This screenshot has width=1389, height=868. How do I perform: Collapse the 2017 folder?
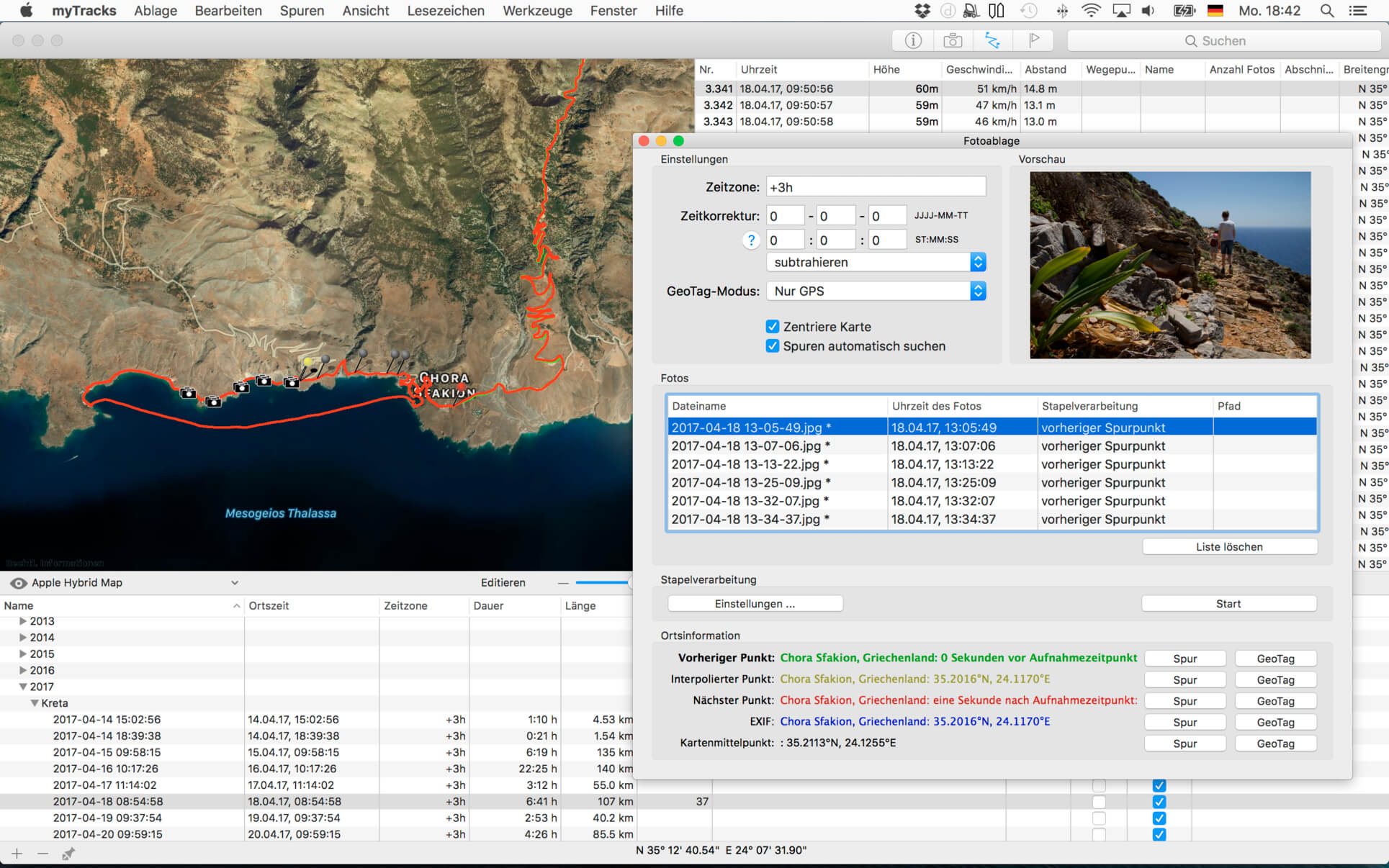coord(23,687)
